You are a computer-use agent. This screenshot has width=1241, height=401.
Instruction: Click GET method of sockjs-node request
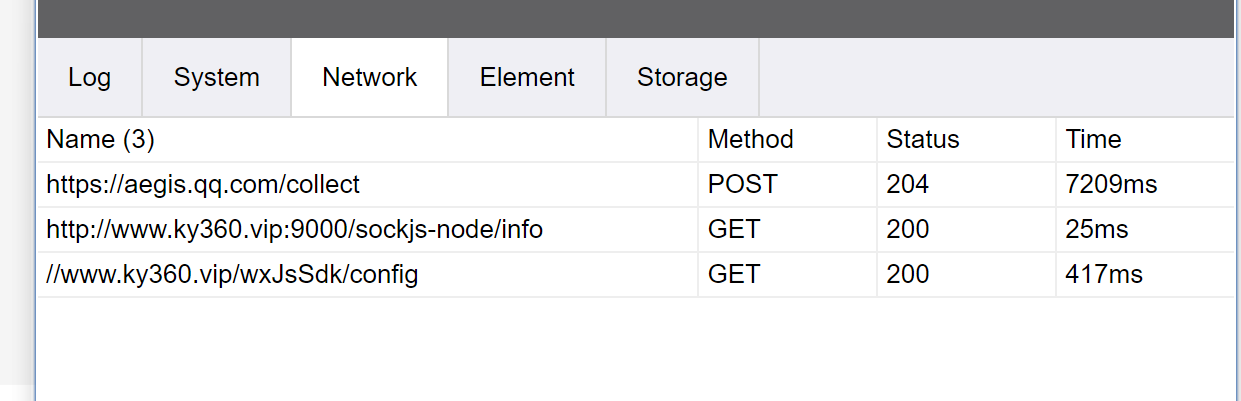pos(733,230)
